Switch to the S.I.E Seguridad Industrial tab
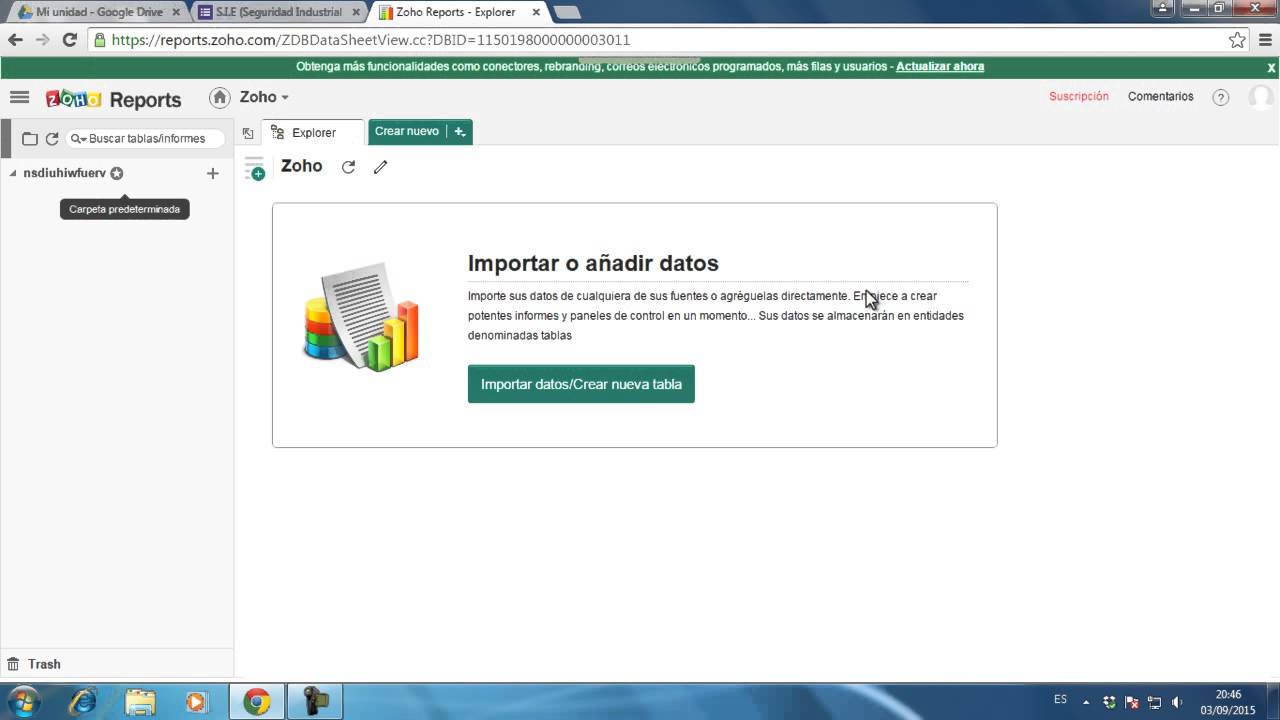Viewport: 1280px width, 720px height. coord(278,12)
